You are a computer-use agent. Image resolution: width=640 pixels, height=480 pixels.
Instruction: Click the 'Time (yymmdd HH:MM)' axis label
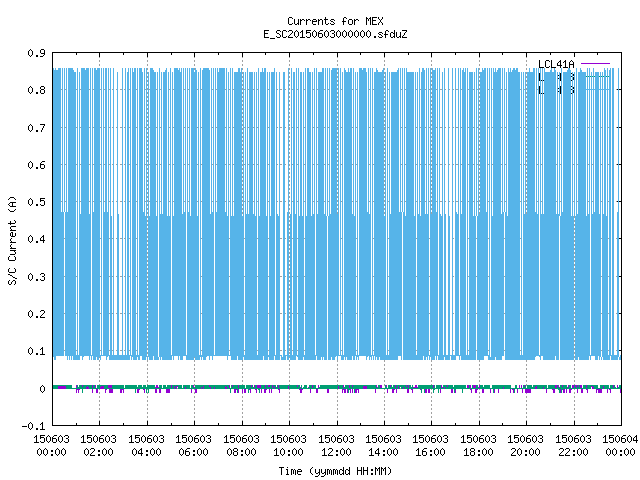pos(335,471)
